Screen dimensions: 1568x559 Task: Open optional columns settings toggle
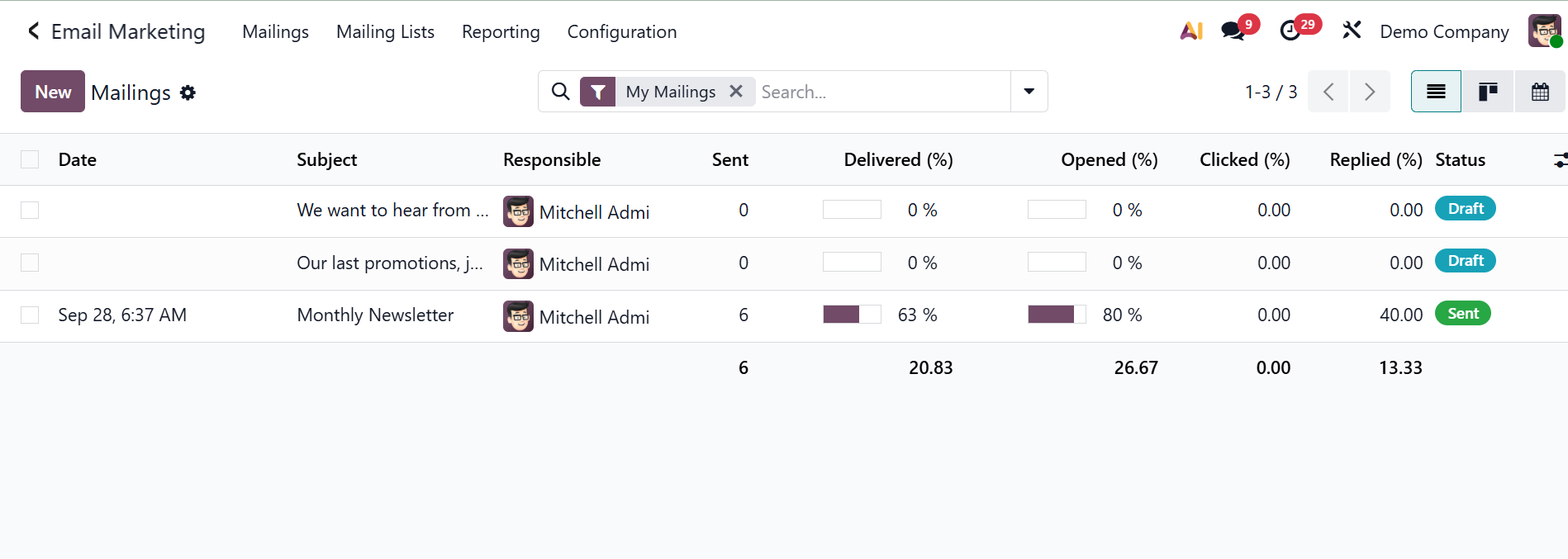(x=1559, y=160)
